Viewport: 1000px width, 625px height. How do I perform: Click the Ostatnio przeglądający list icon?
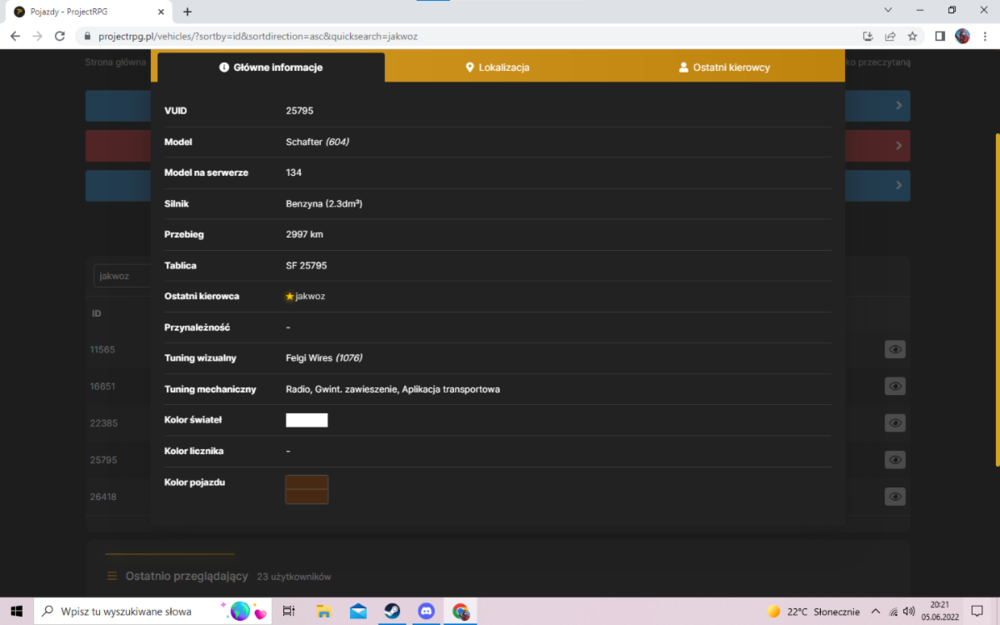[112, 576]
